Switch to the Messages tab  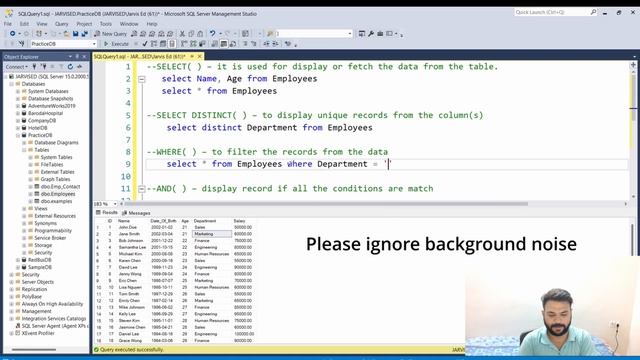click(x=136, y=213)
